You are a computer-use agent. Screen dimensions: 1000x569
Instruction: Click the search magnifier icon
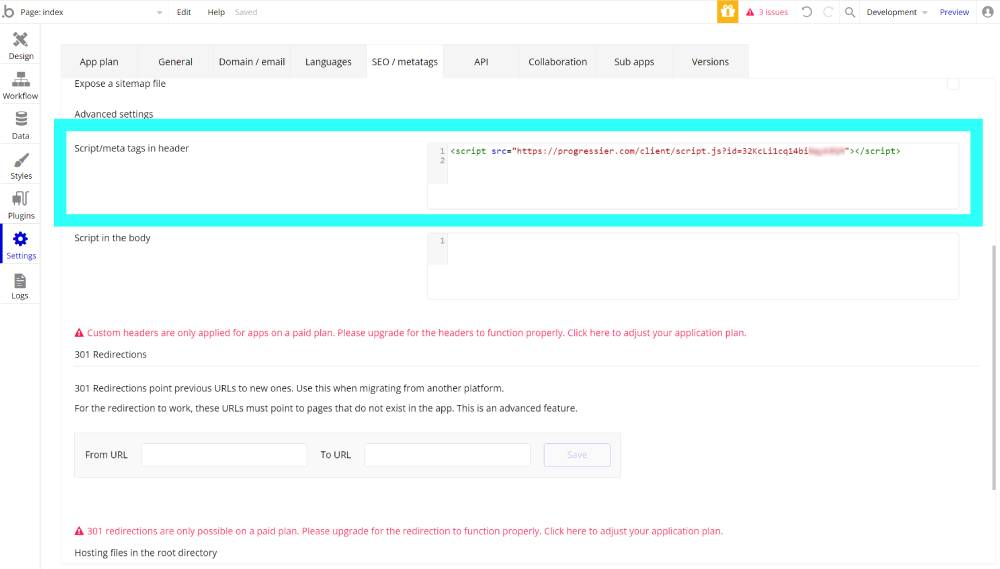849,11
